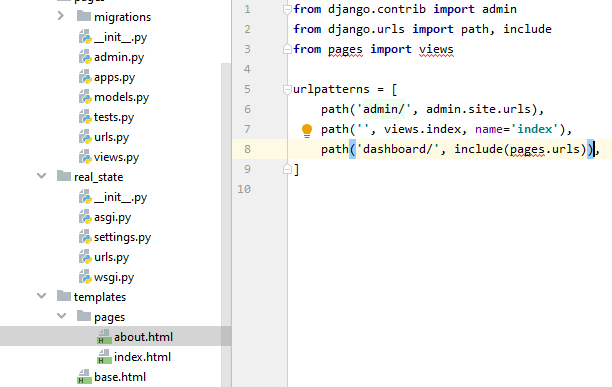Open urls.py listed above views.py
This screenshot has height=387, width=612.
pyautogui.click(x=112, y=137)
